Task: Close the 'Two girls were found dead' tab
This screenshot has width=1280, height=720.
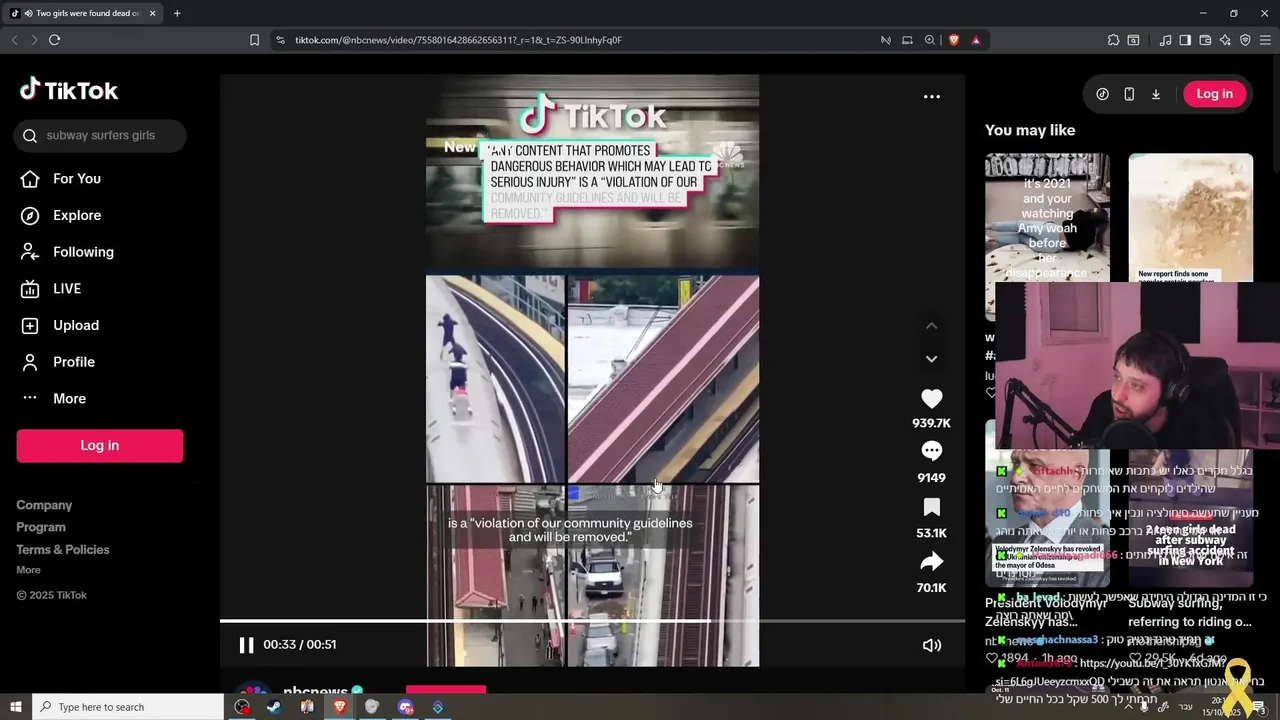Action: 152,13
